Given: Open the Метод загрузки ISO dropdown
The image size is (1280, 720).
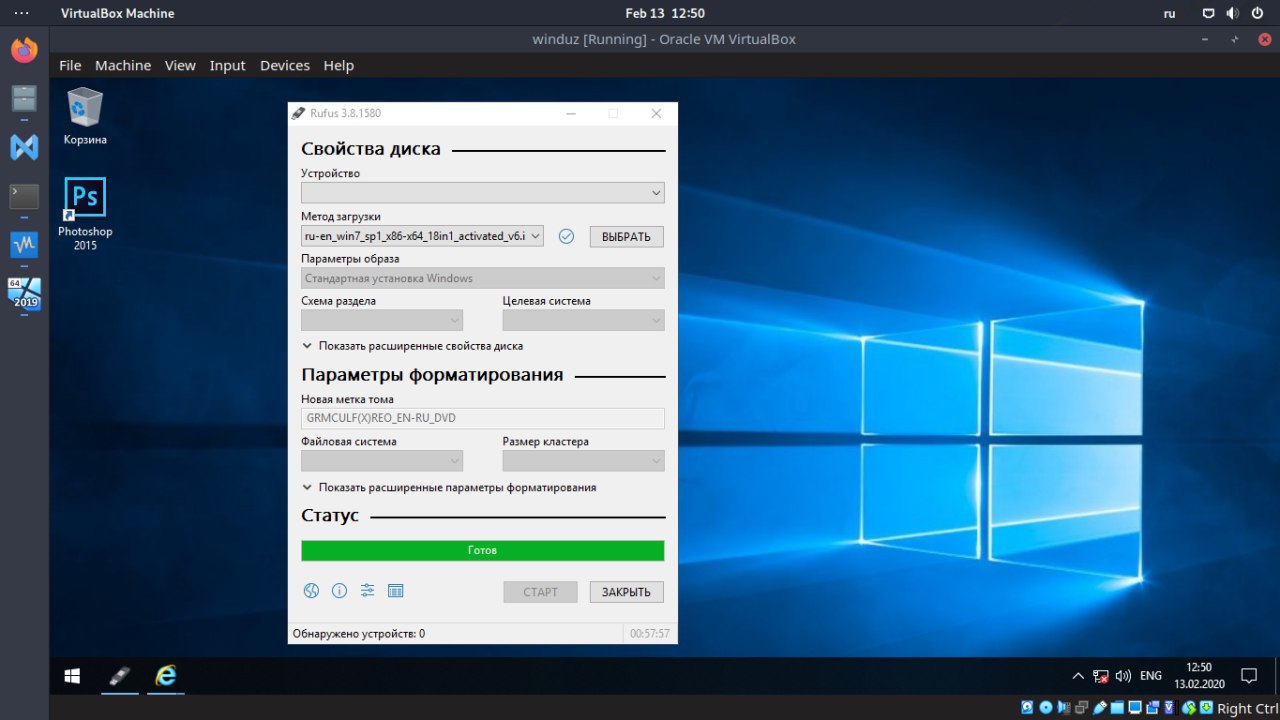Looking at the screenshot, I should click(423, 236).
